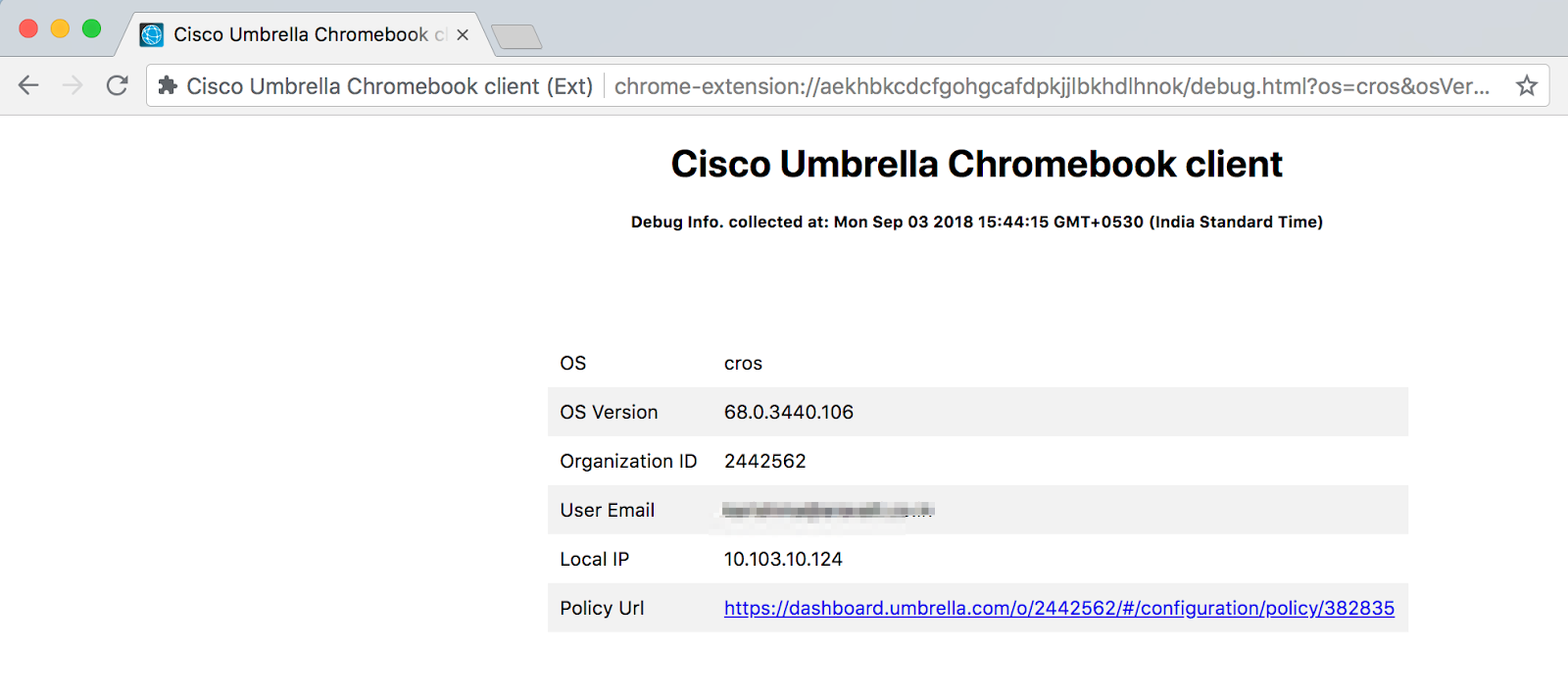Click the Local IP value 10.103.10.124
This screenshot has width=1568, height=700.
(x=783, y=559)
